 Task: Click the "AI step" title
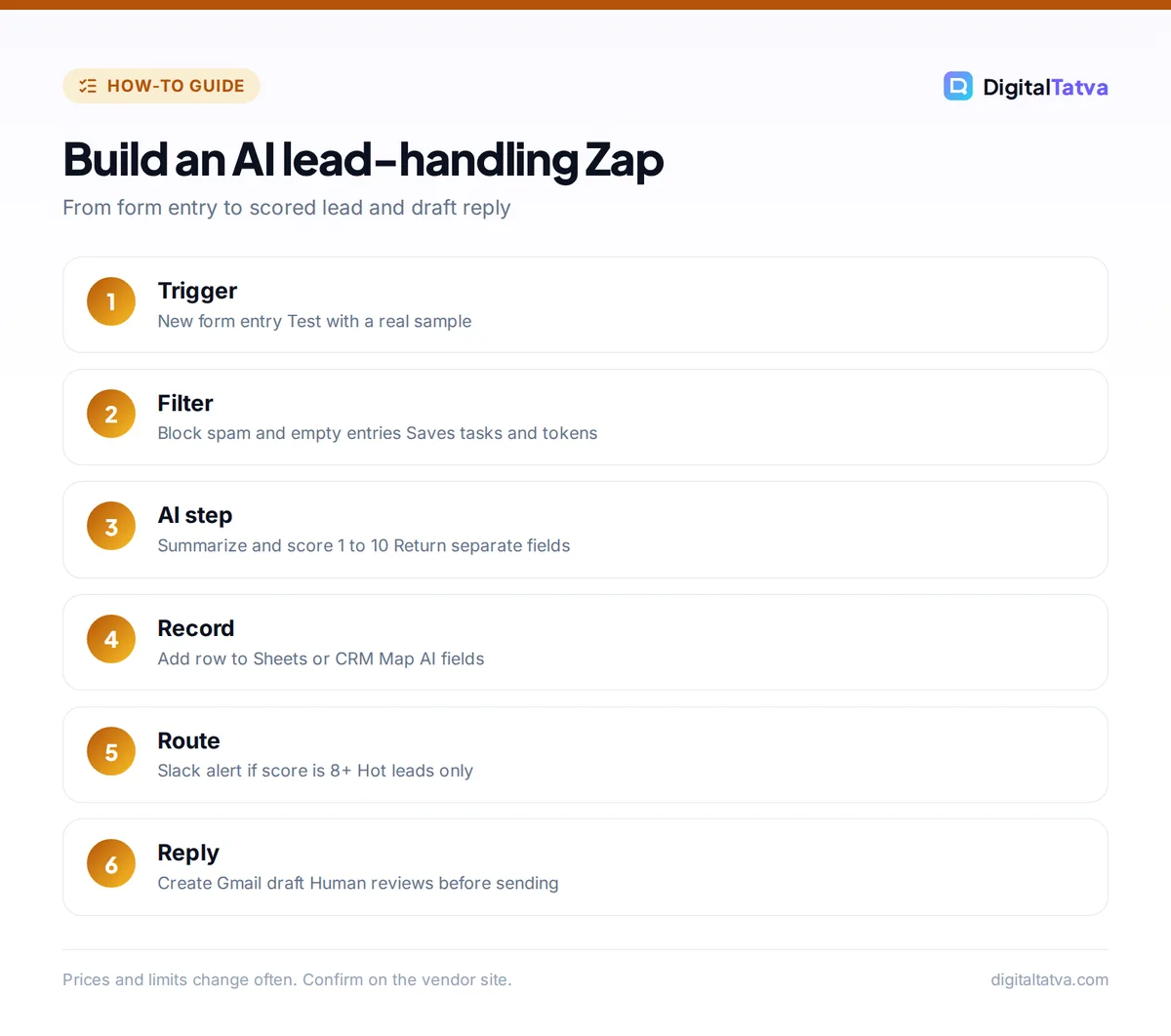point(195,515)
